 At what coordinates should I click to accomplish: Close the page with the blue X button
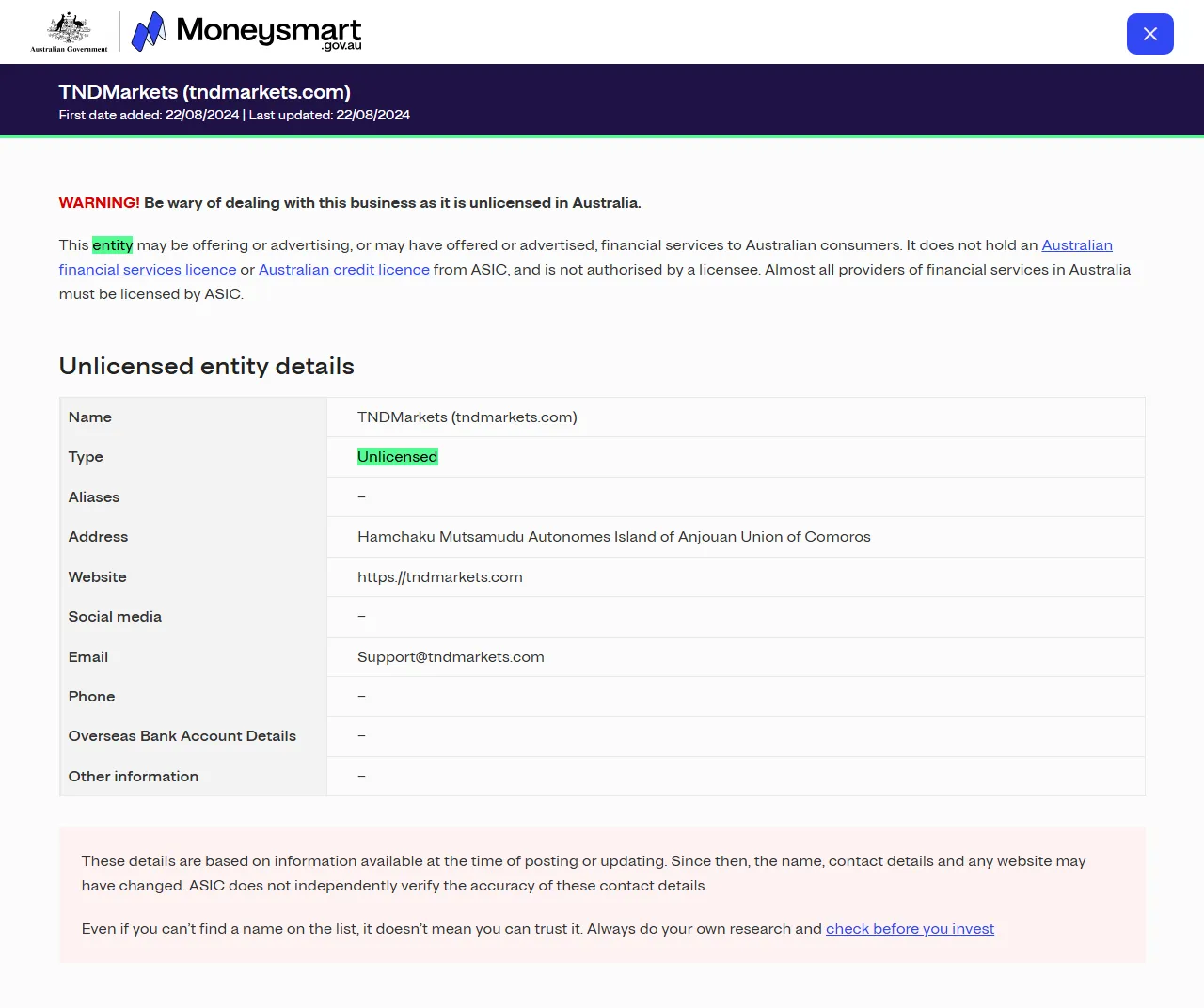tap(1149, 34)
